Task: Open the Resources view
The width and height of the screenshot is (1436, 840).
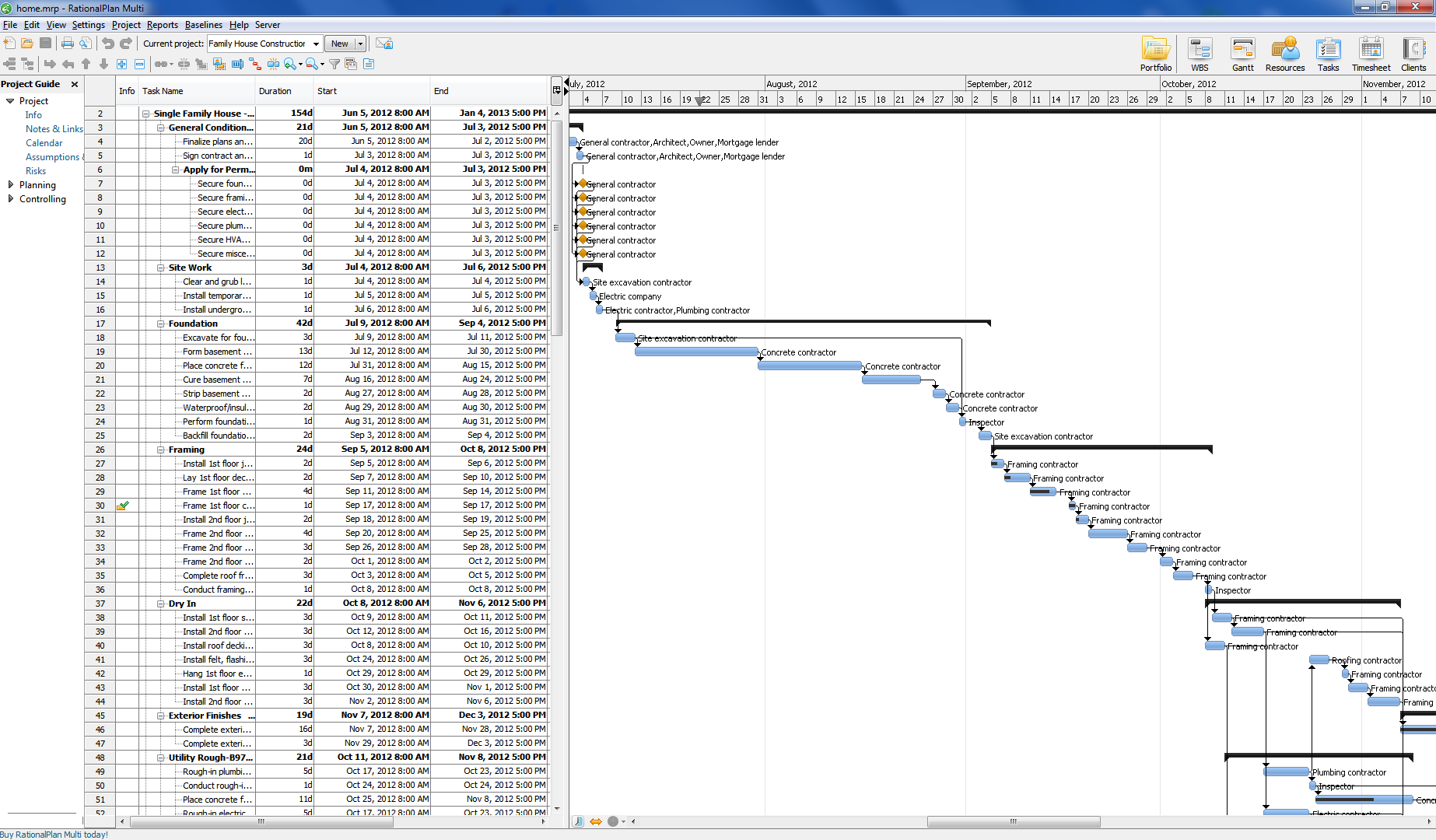Action: pyautogui.click(x=1285, y=53)
